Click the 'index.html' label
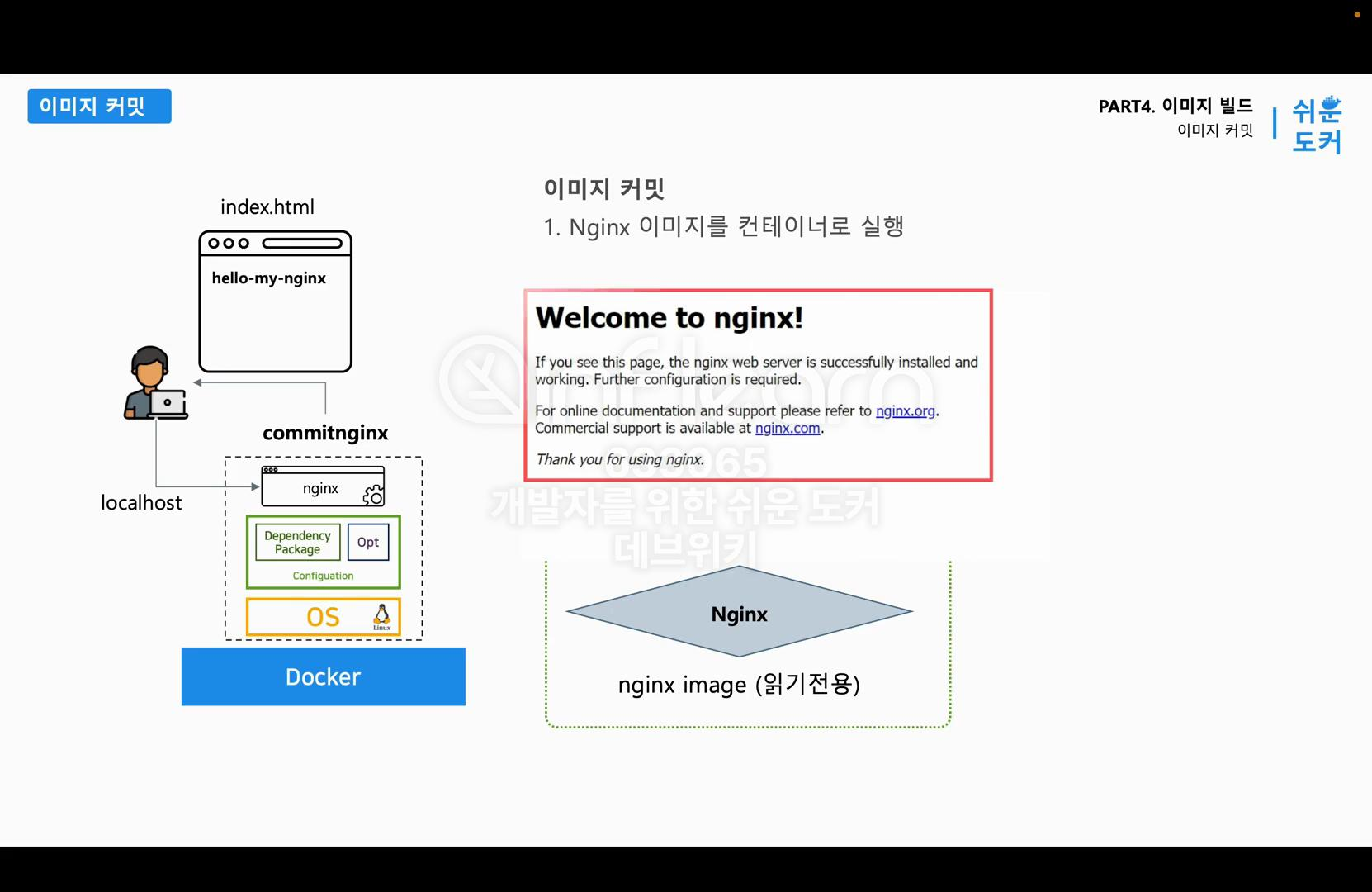1372x892 pixels. [267, 207]
